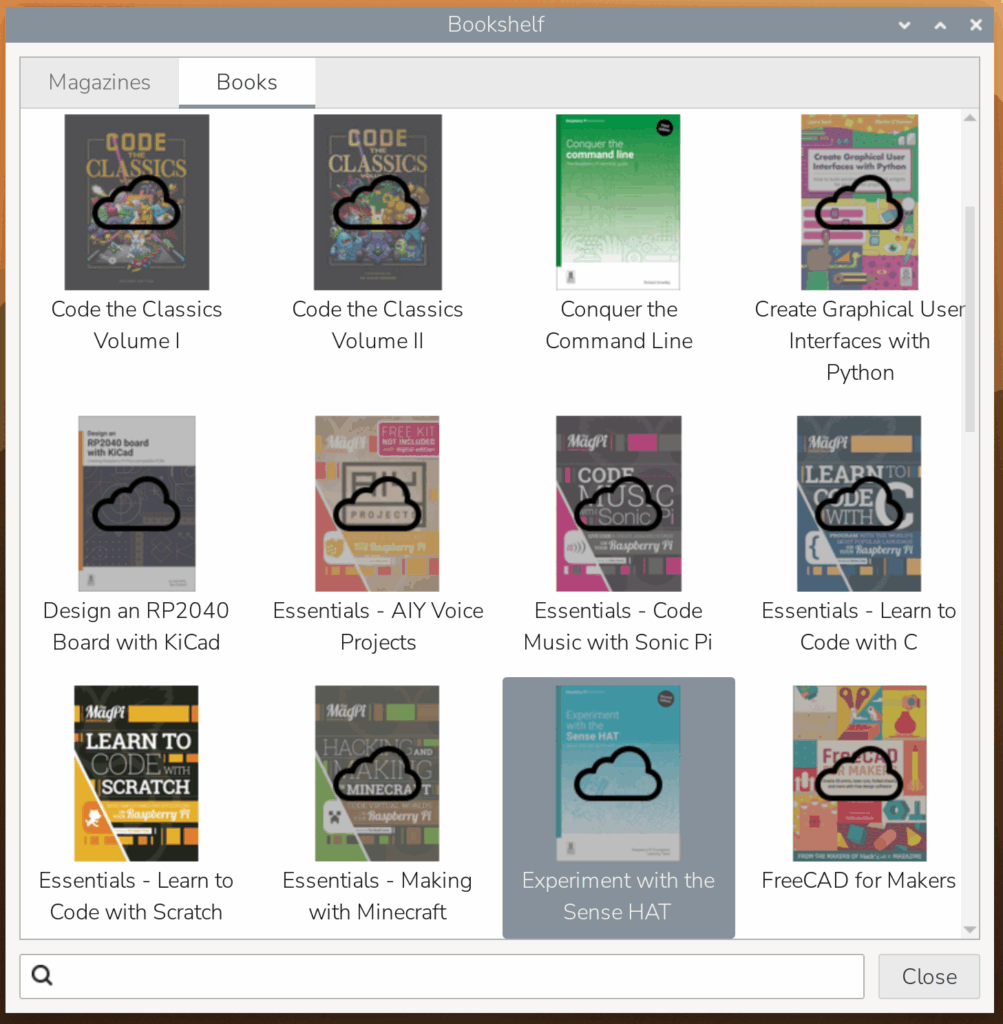The height and width of the screenshot is (1024, 1003).
Task: Click scrollbar down arrow in book list
Action: click(969, 929)
